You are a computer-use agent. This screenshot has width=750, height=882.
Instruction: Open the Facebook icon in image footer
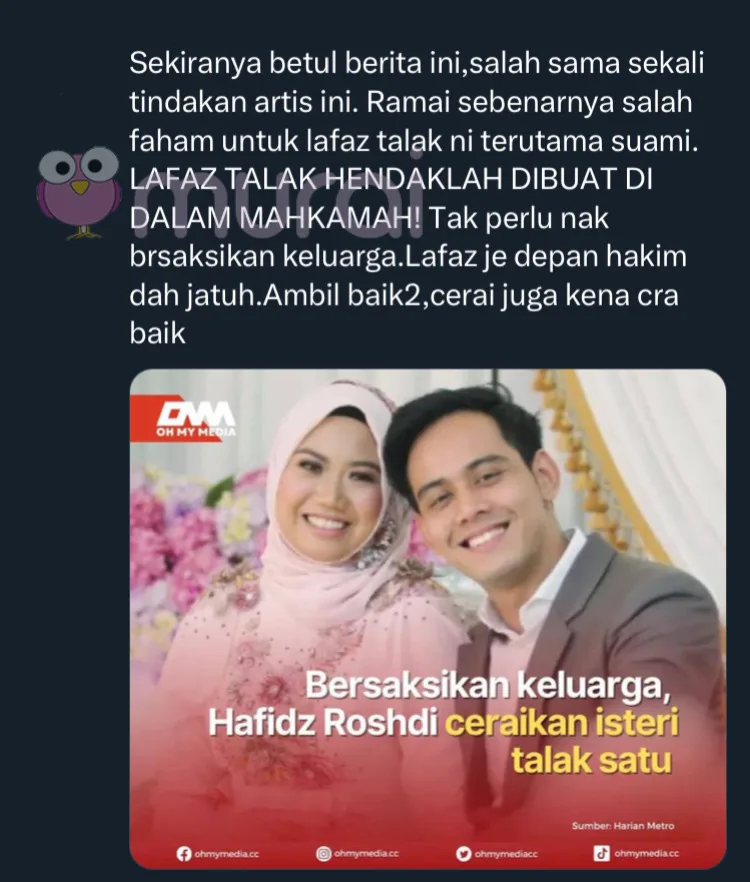coord(183,854)
